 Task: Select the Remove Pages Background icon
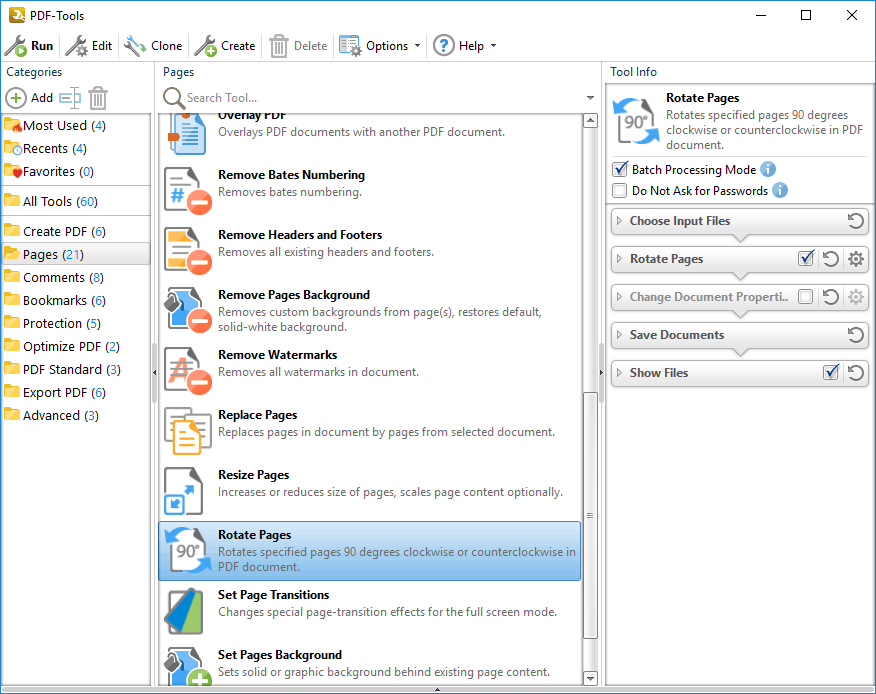coord(187,311)
